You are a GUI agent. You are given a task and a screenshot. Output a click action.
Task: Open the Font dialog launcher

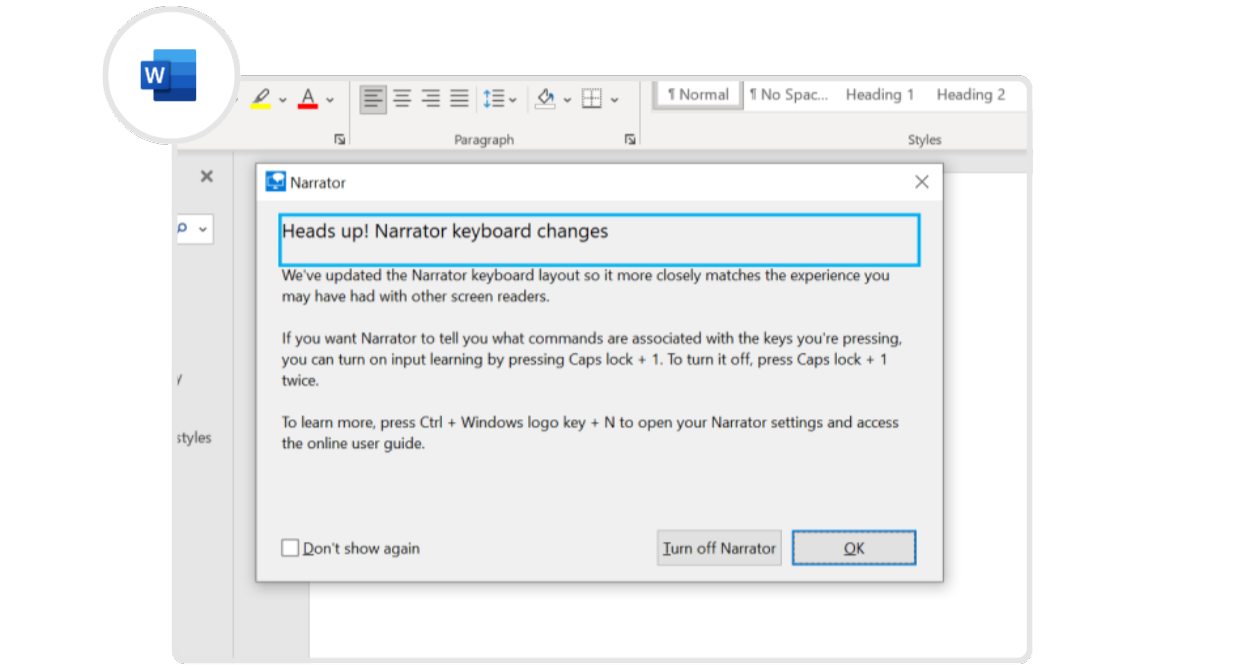click(340, 140)
